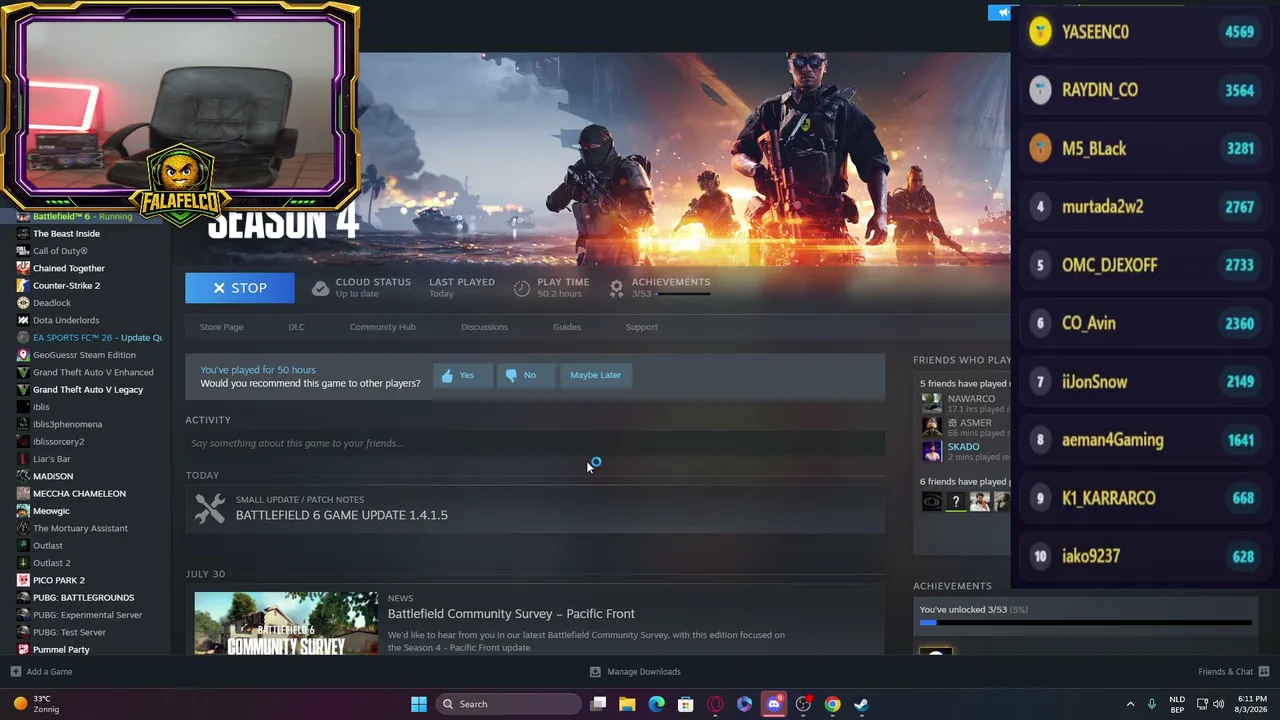Click the cloud status icon
1280x720 pixels.
[320, 288]
